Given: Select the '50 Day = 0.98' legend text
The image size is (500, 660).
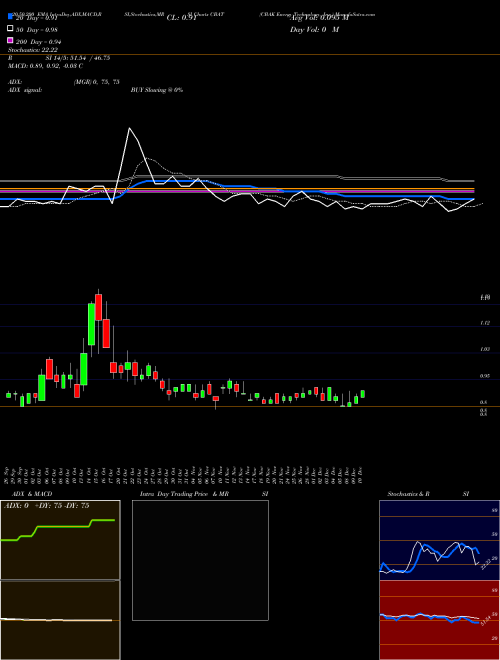Looking at the screenshot, I should point(37,29).
